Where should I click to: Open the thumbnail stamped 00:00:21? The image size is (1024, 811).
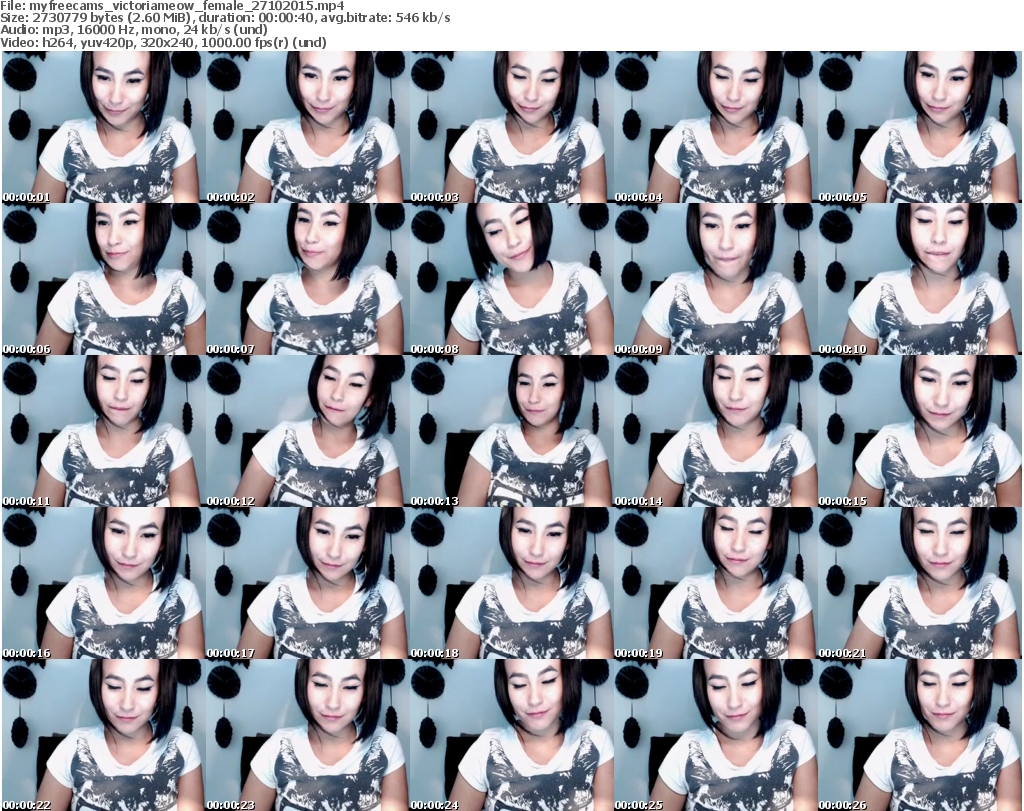point(920,583)
